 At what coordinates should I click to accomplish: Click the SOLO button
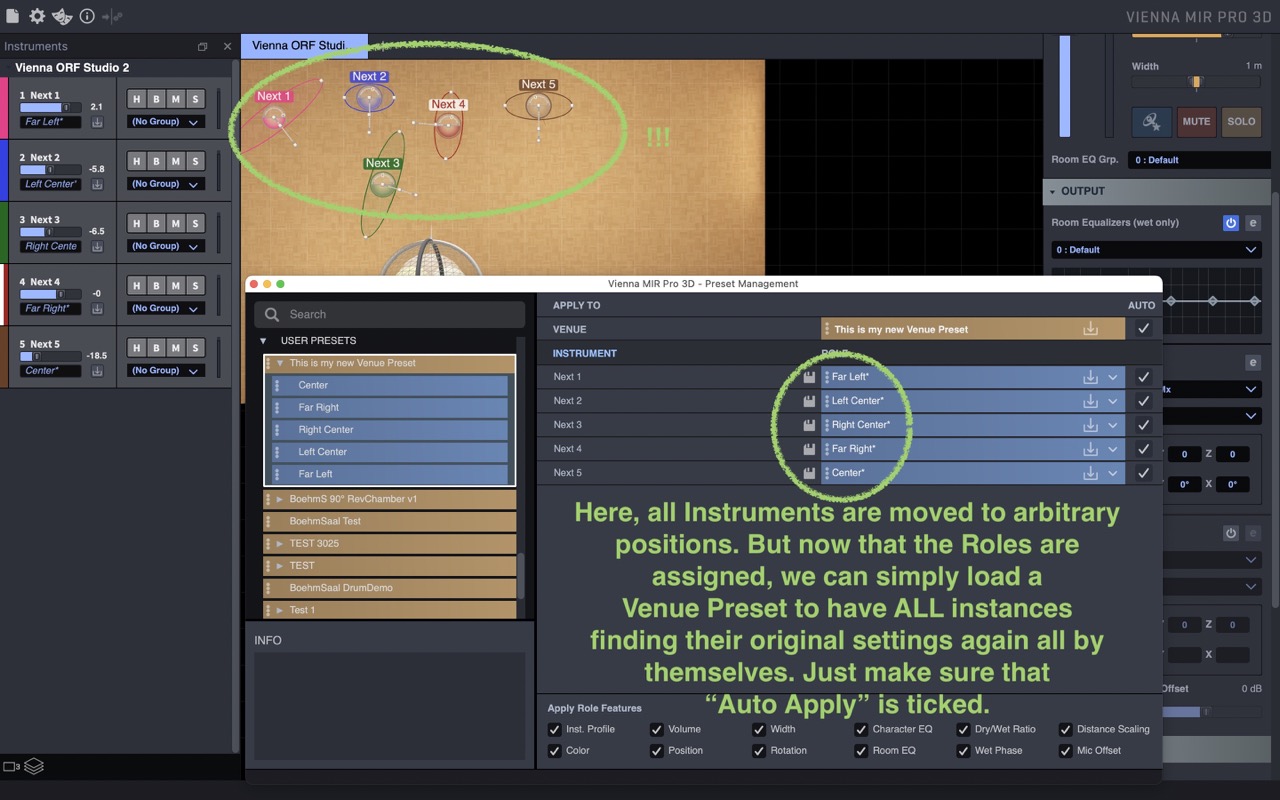1241,122
